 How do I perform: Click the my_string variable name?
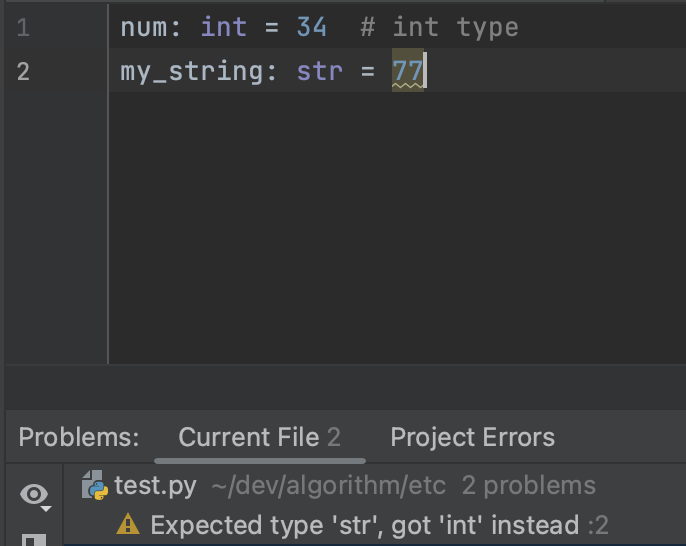click(x=192, y=71)
